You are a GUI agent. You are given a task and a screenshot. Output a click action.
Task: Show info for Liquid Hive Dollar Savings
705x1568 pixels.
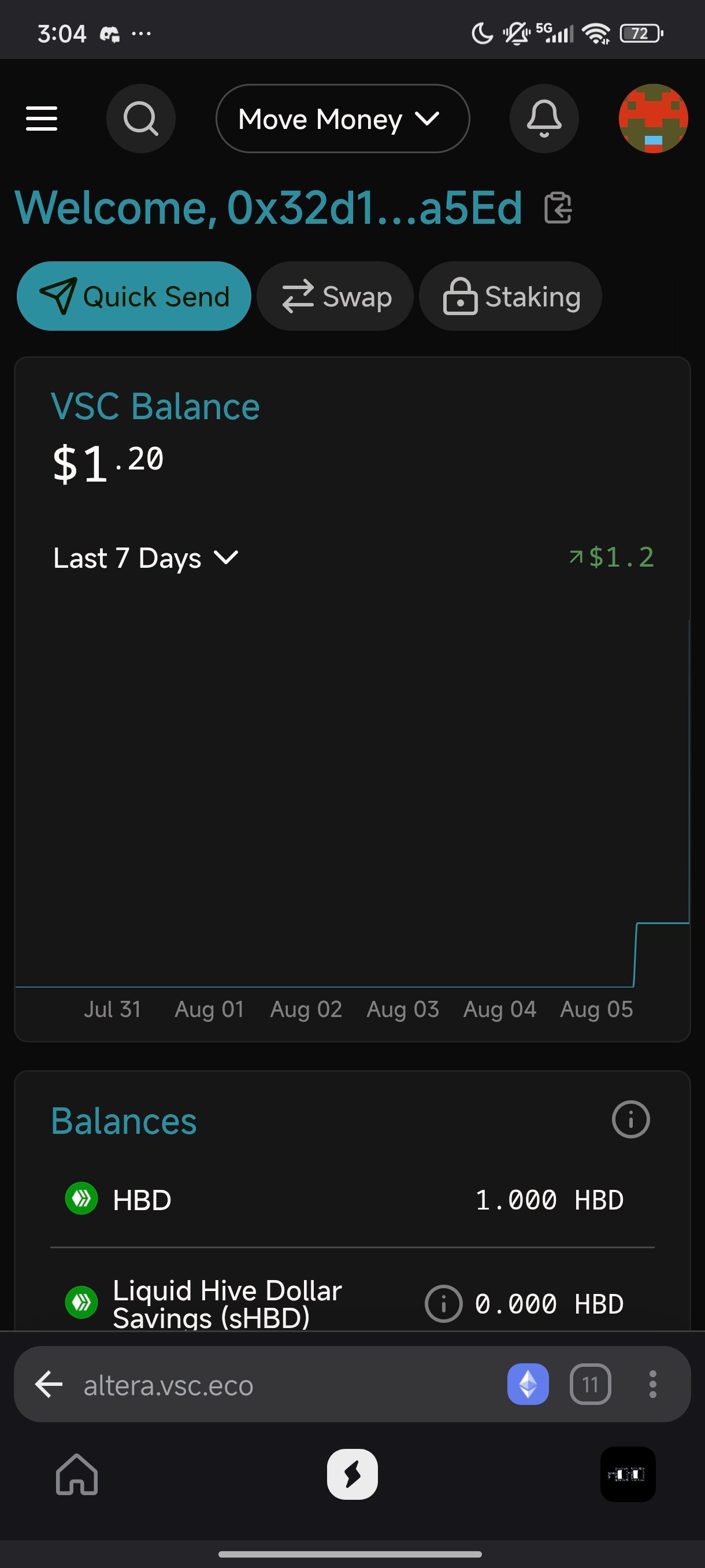click(x=443, y=1304)
